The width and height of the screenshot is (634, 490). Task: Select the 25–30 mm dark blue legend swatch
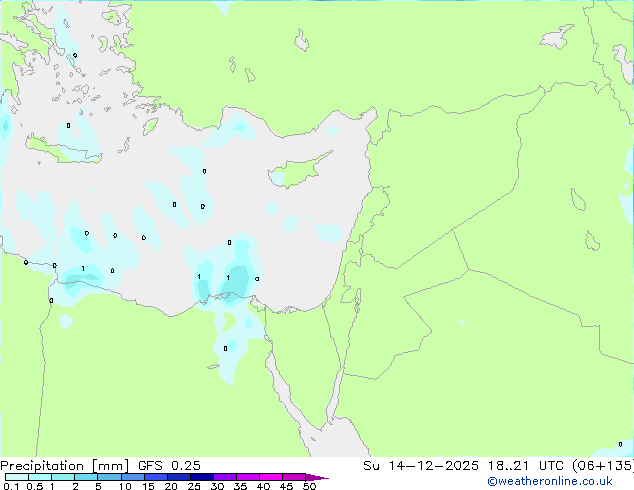[201, 477]
